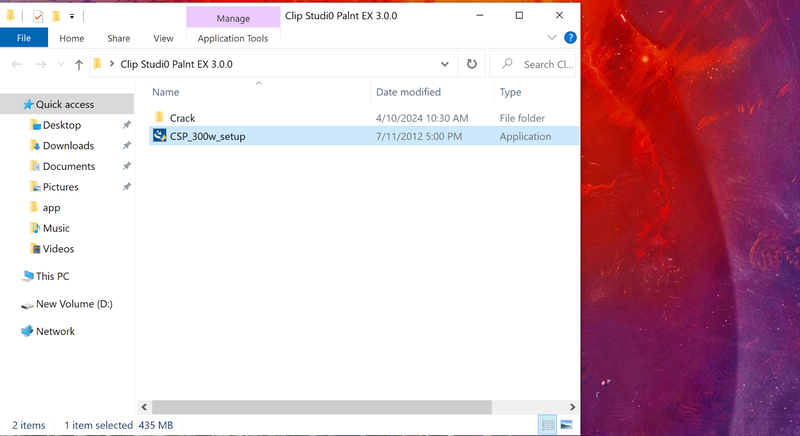Sort by the Type column header
The width and height of the screenshot is (800, 436).
[510, 92]
